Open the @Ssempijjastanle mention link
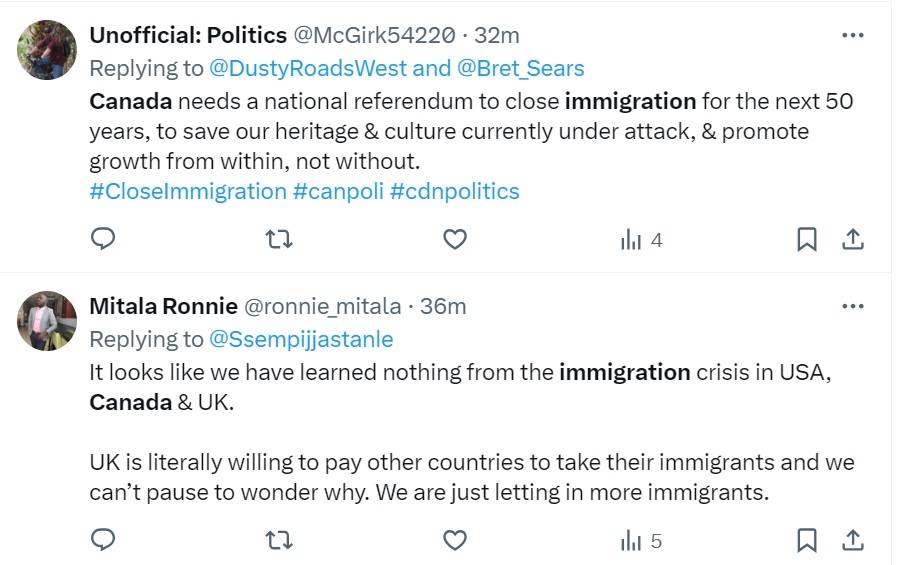The width and height of the screenshot is (901, 565). [x=301, y=339]
